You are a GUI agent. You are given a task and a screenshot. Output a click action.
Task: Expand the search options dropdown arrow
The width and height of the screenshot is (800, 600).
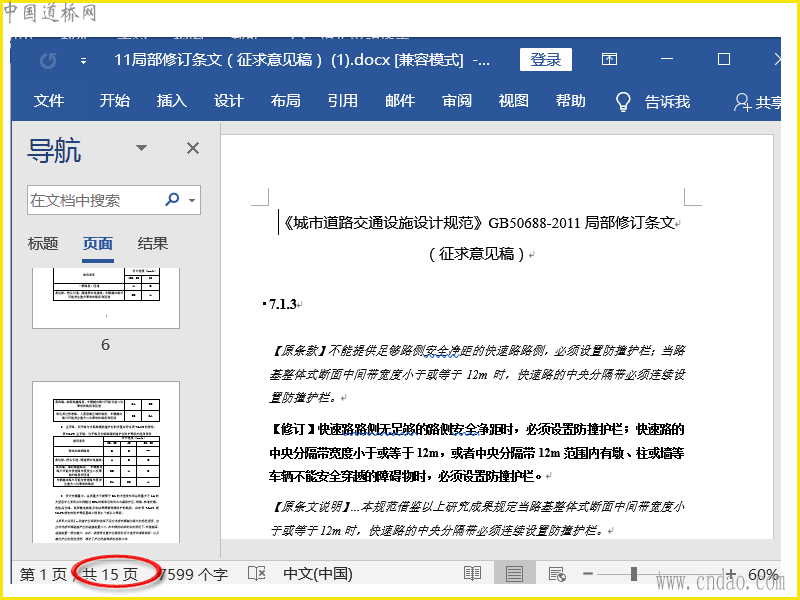click(x=192, y=200)
